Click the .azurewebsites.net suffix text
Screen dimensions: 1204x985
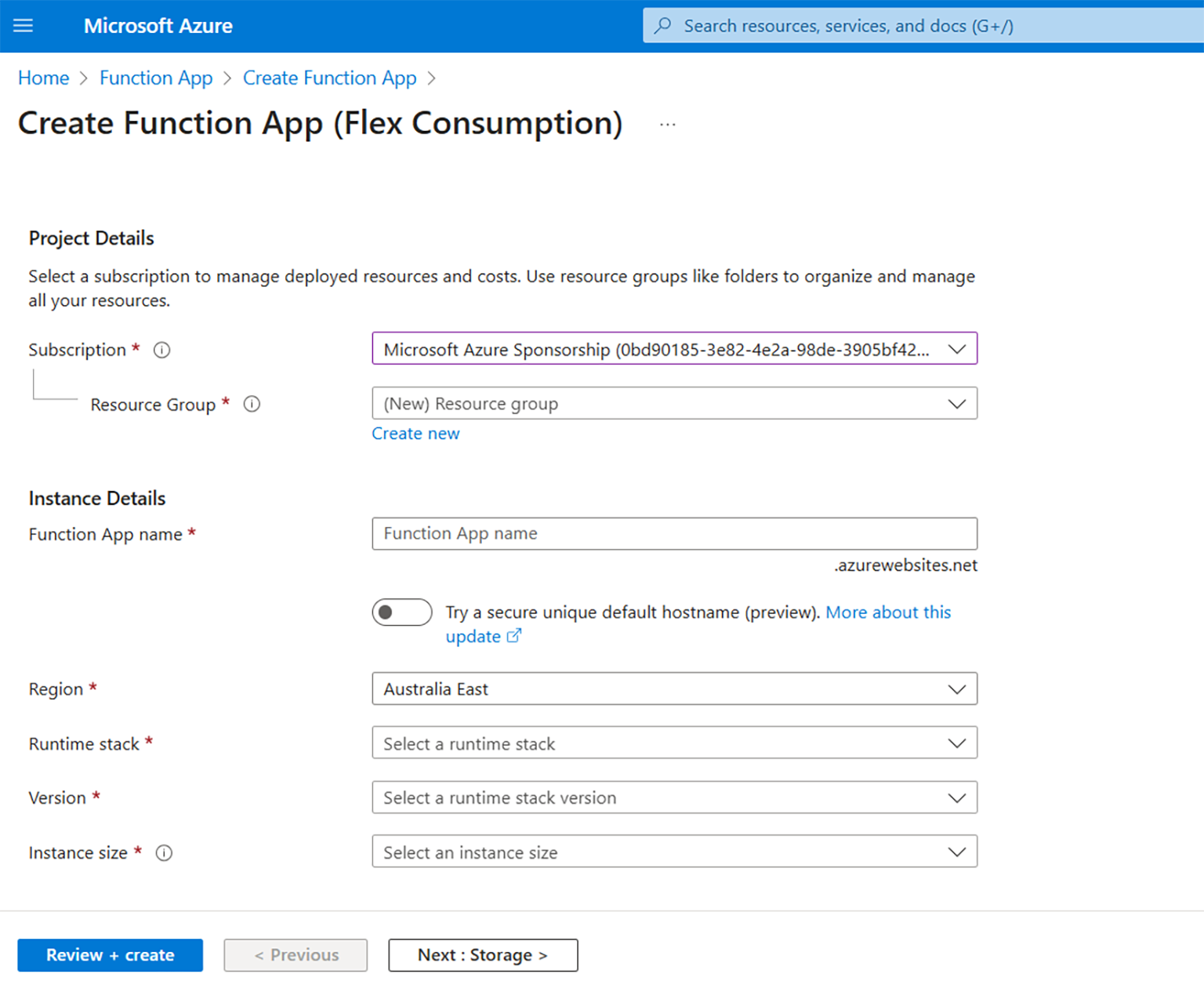click(905, 565)
